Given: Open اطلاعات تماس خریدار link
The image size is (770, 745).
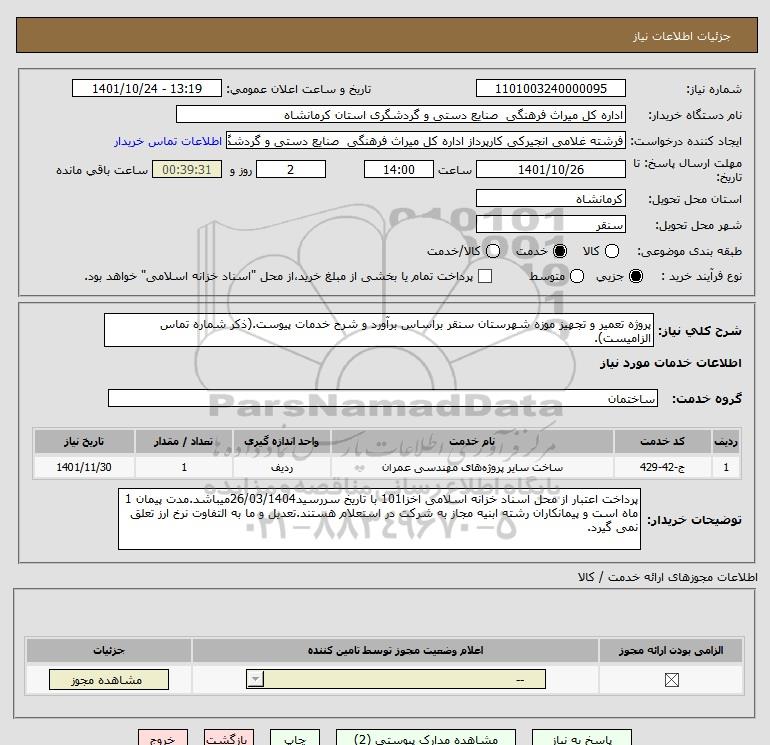Looking at the screenshot, I should (x=168, y=141).
